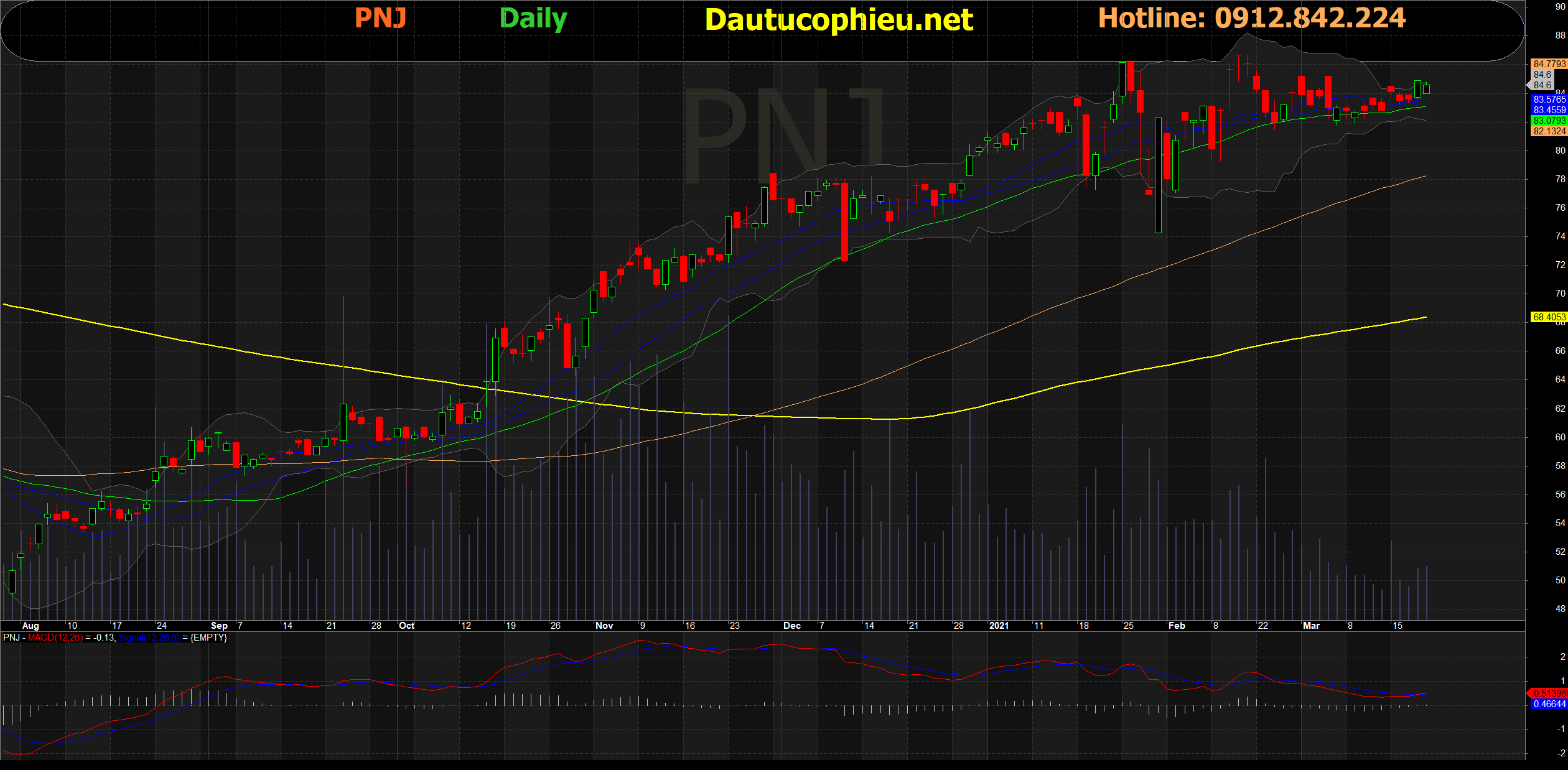
Task: Select the 83.5765 blue price tag
Action: tap(1549, 100)
